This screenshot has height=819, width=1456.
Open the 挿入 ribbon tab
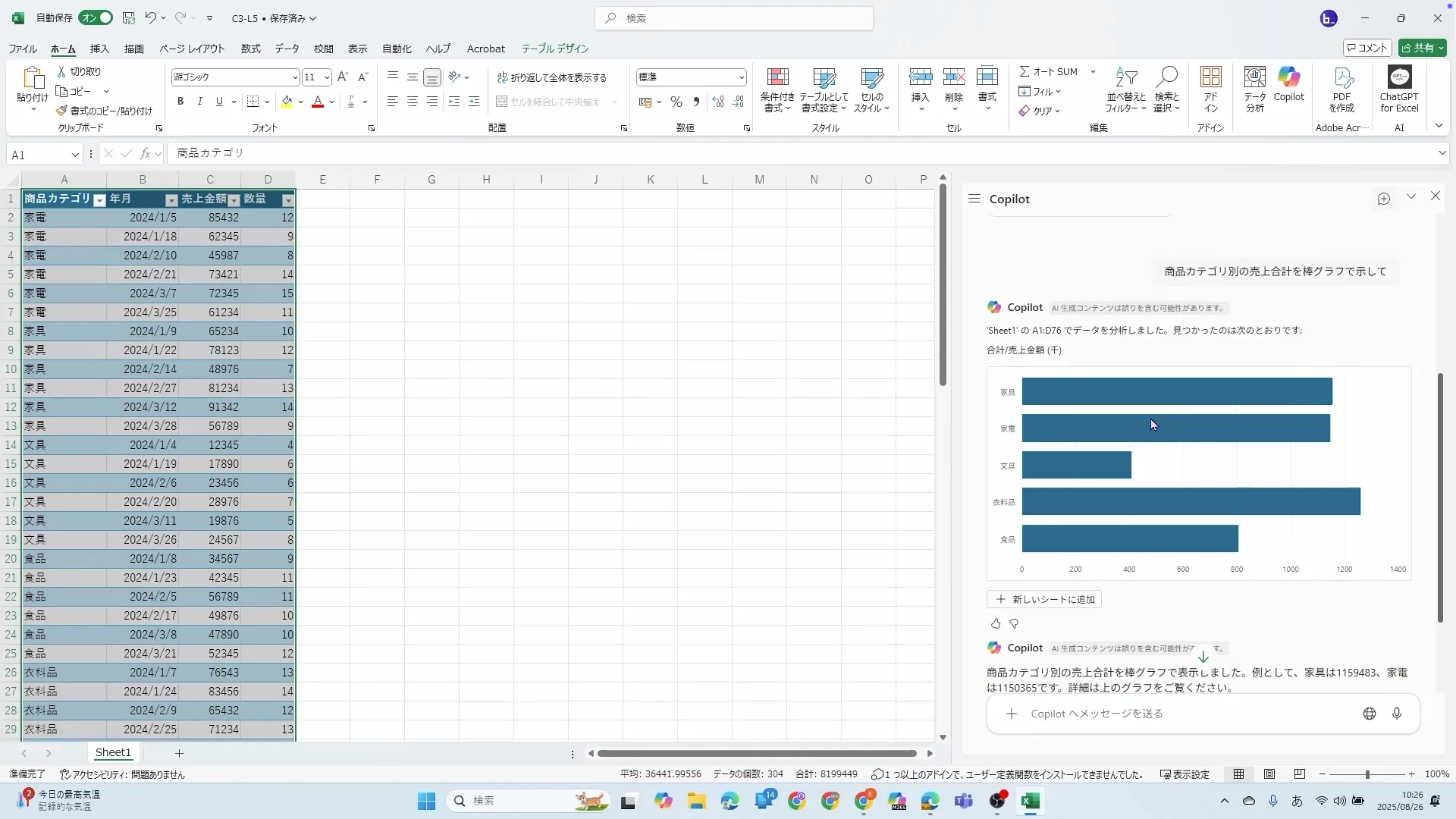click(99, 49)
